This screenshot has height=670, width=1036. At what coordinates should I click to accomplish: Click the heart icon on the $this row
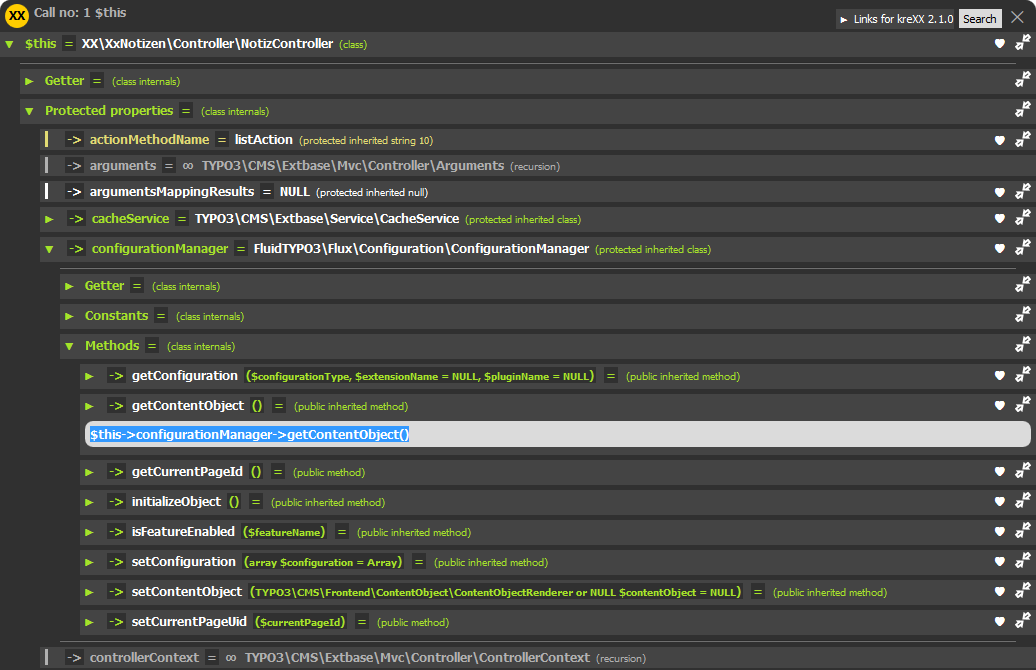1000,44
